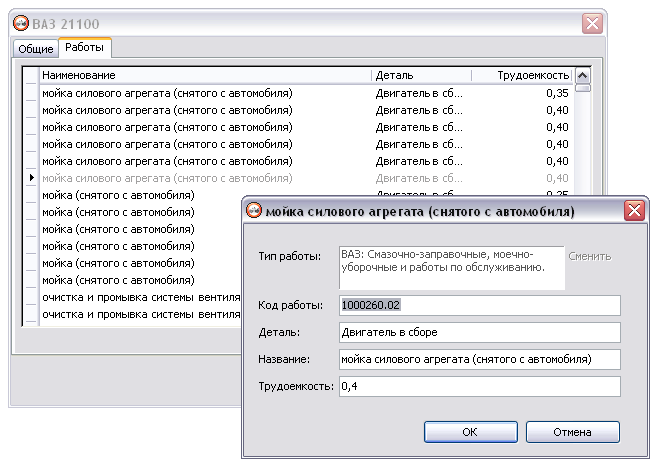
Task: Click the Отмена button
Action: point(573,432)
